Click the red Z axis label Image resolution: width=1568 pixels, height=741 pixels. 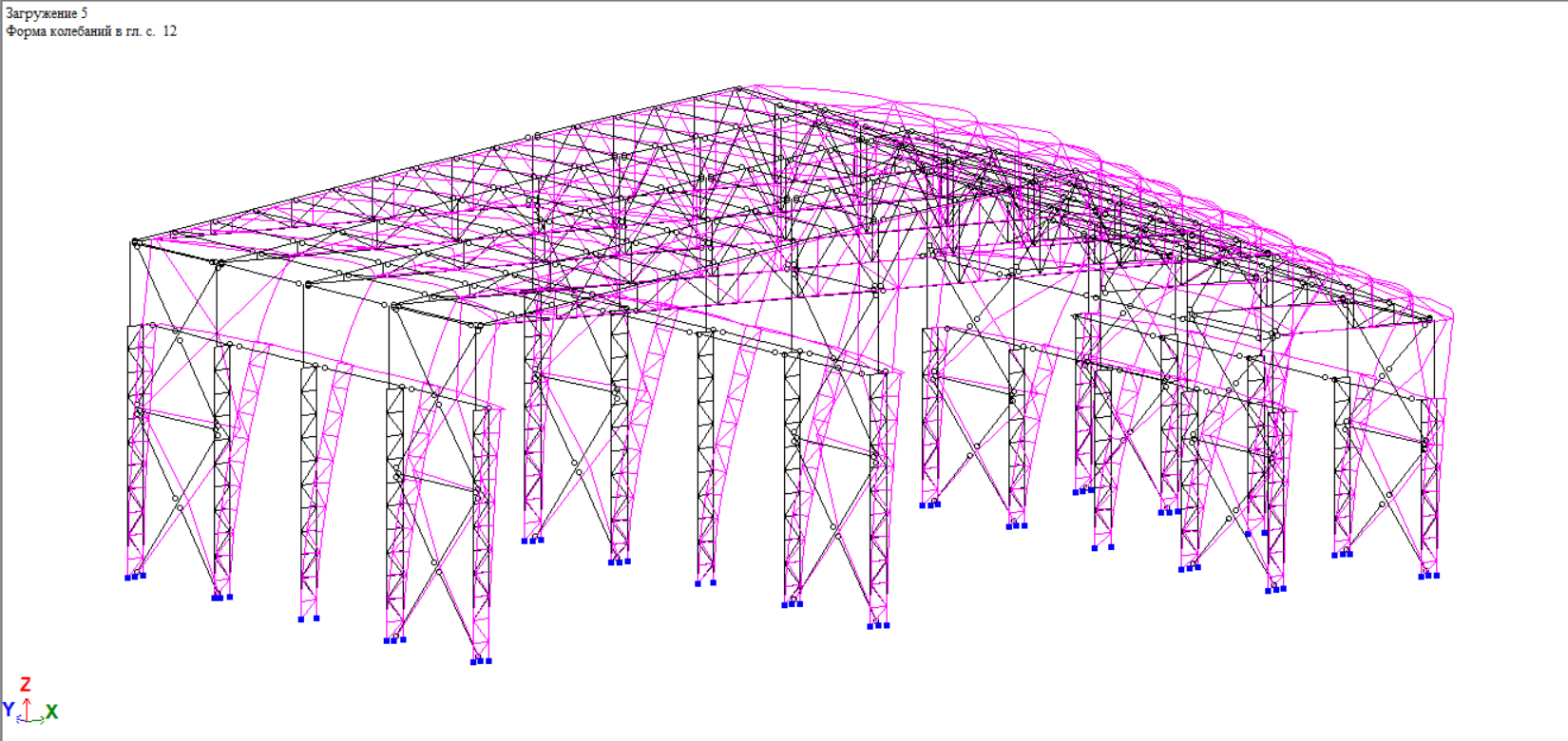coord(26,684)
